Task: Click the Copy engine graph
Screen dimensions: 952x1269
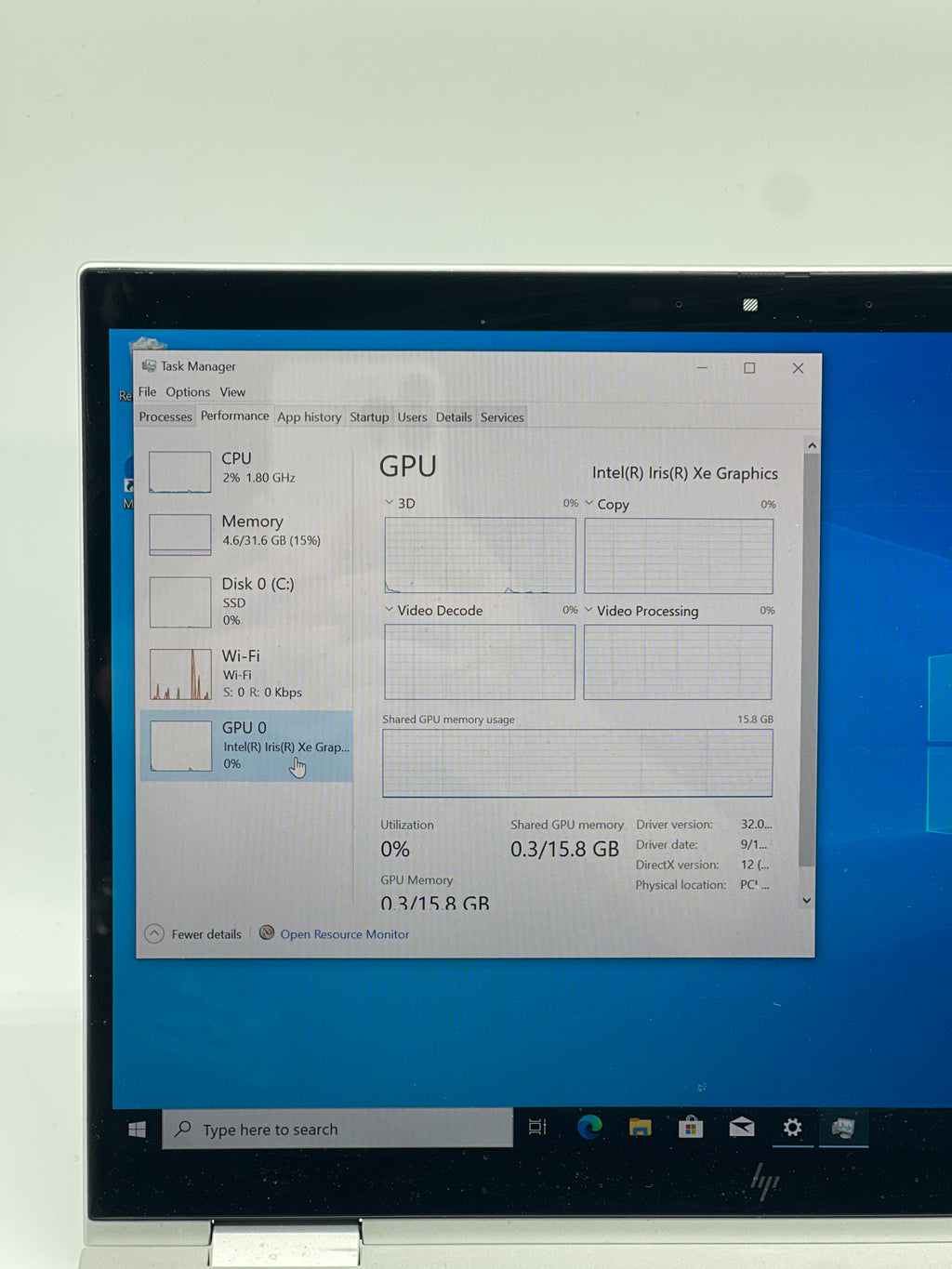Action: 679,556
